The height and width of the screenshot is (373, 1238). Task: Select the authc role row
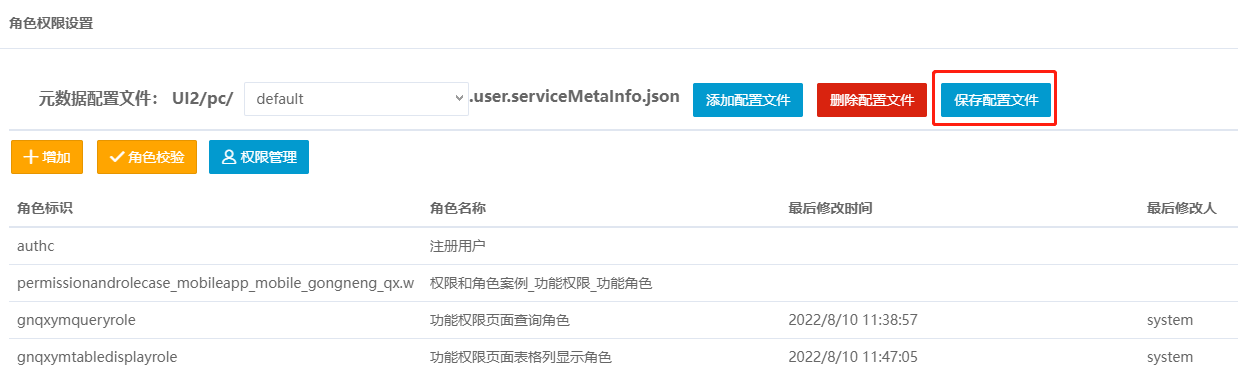(x=619, y=245)
